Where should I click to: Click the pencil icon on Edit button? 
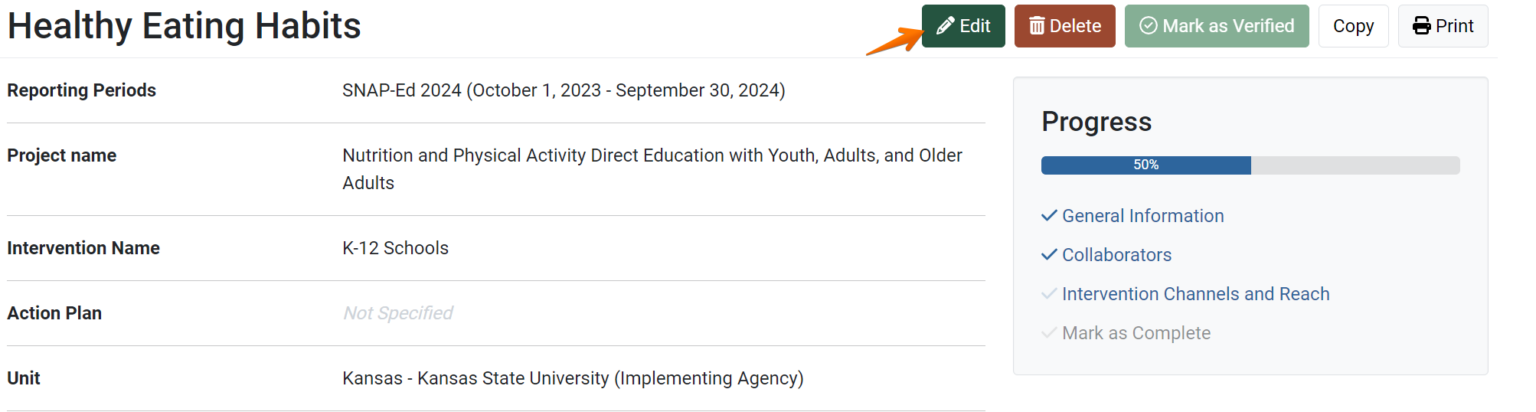coord(945,26)
